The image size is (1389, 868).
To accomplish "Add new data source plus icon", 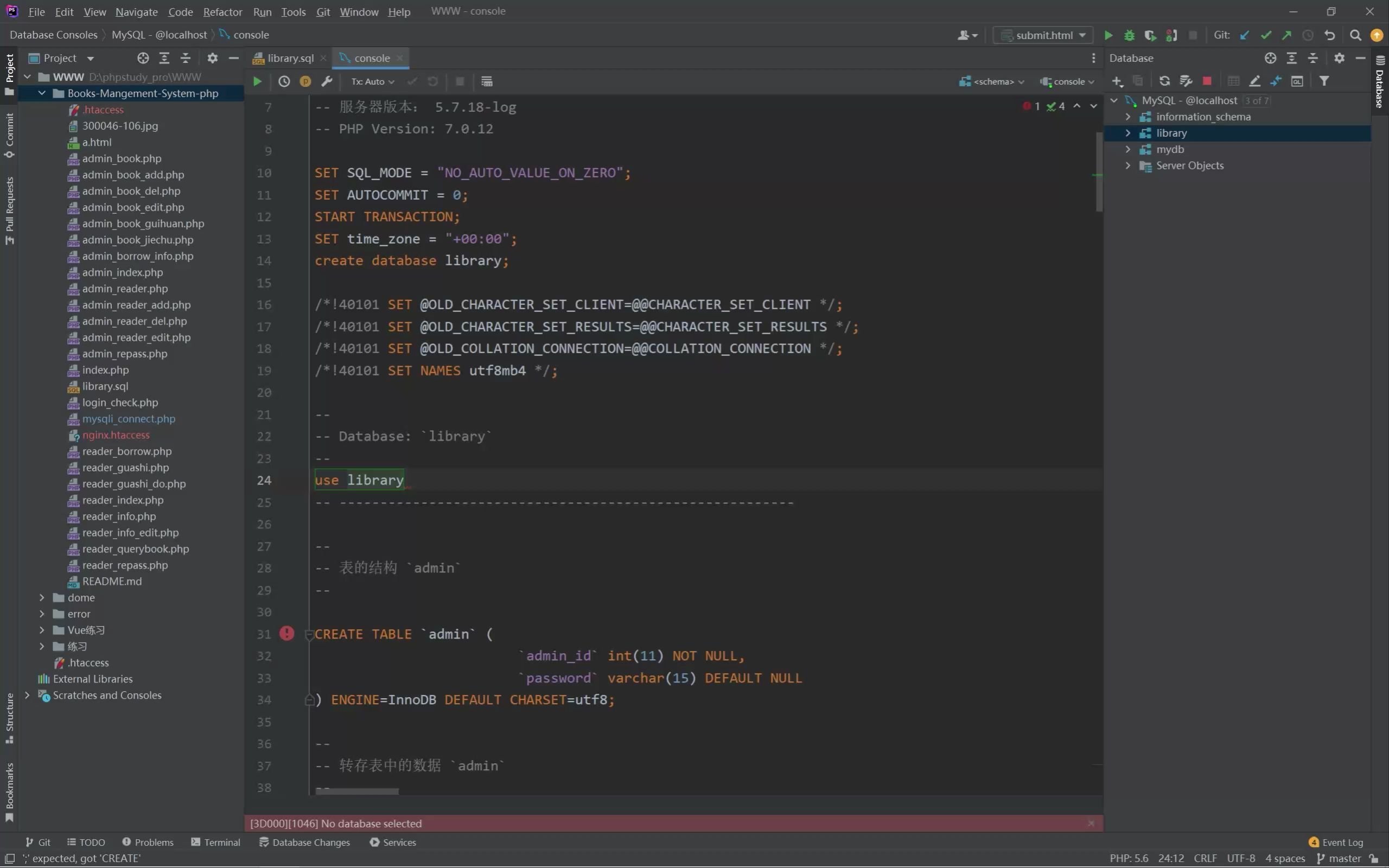I will (x=1117, y=81).
